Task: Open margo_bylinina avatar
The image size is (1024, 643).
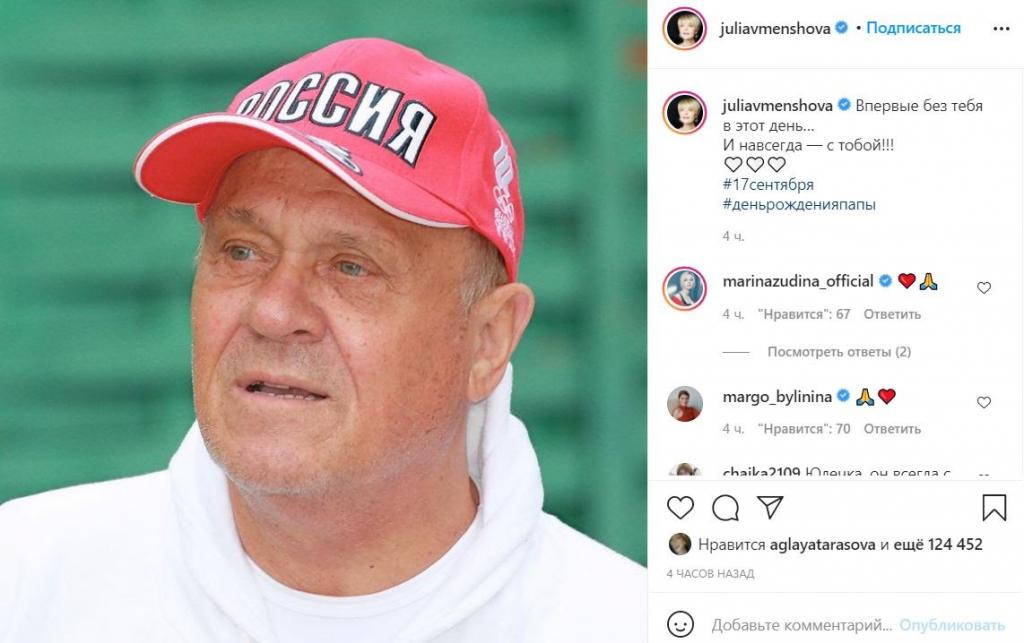Action: (x=684, y=403)
